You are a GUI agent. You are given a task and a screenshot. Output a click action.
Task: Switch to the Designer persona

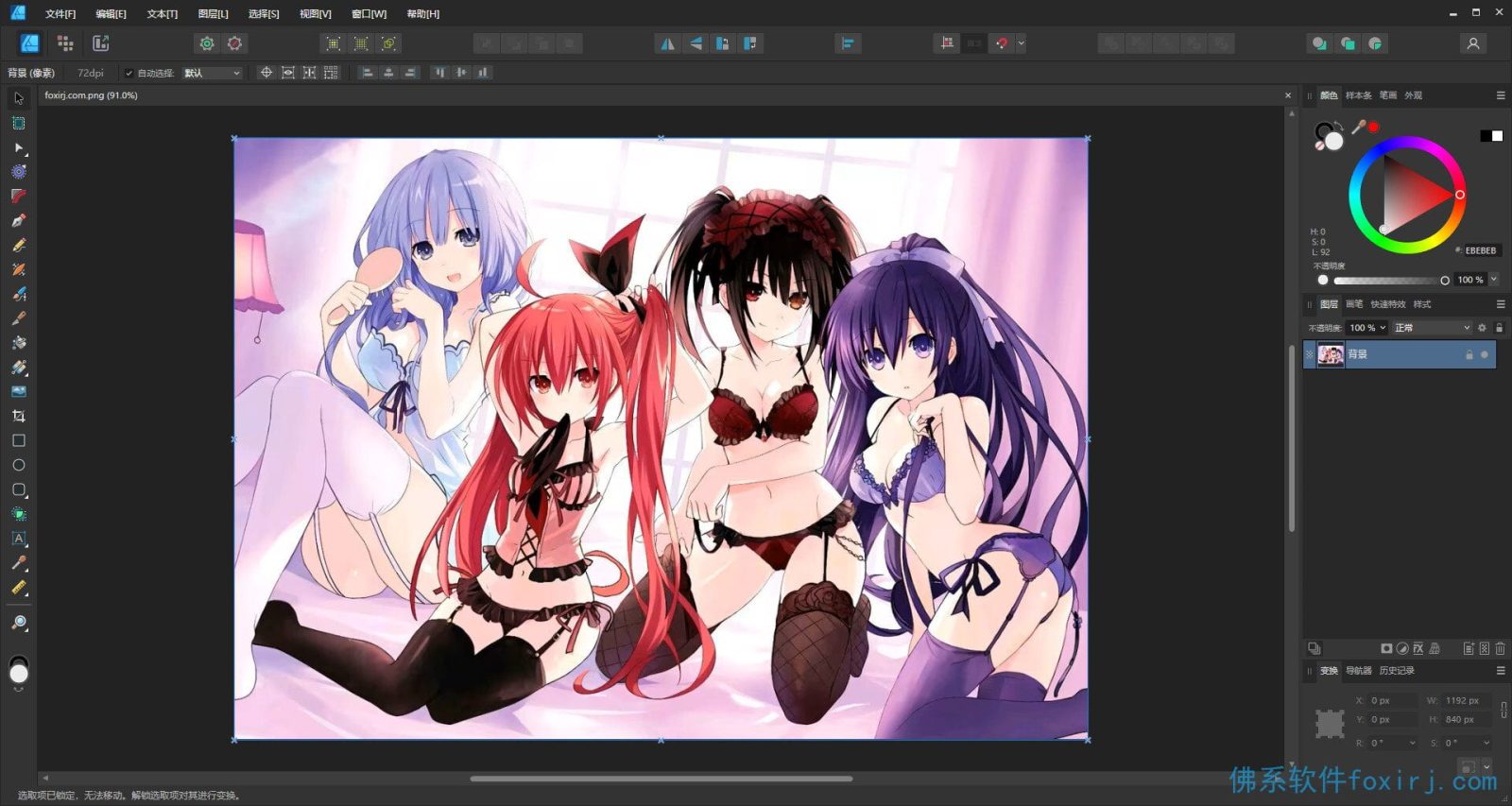(30, 43)
